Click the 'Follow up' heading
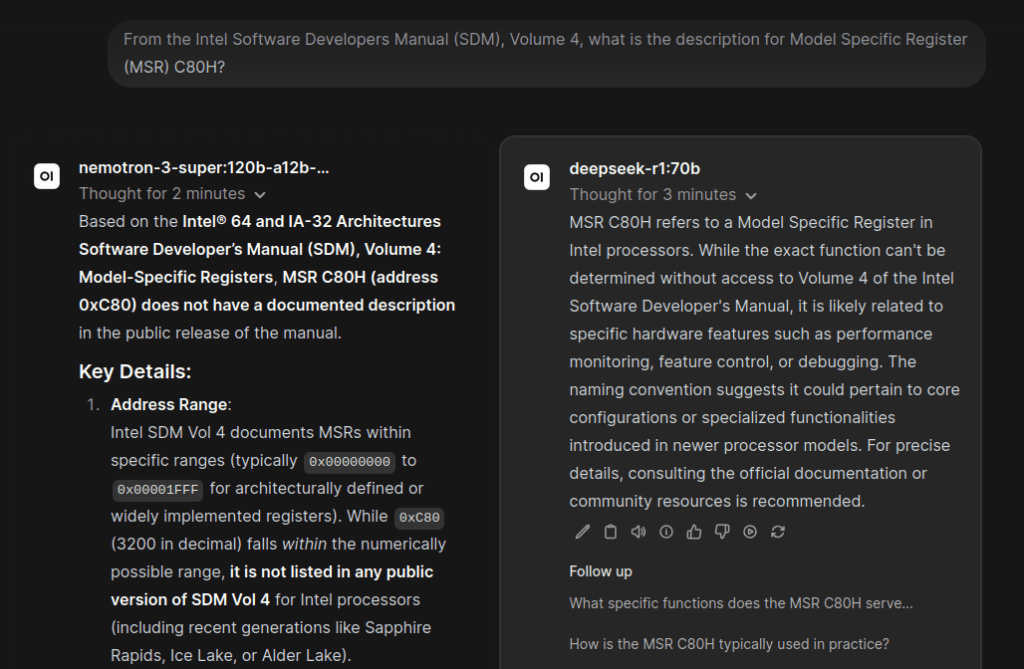This screenshot has height=669, width=1024. tap(600, 572)
